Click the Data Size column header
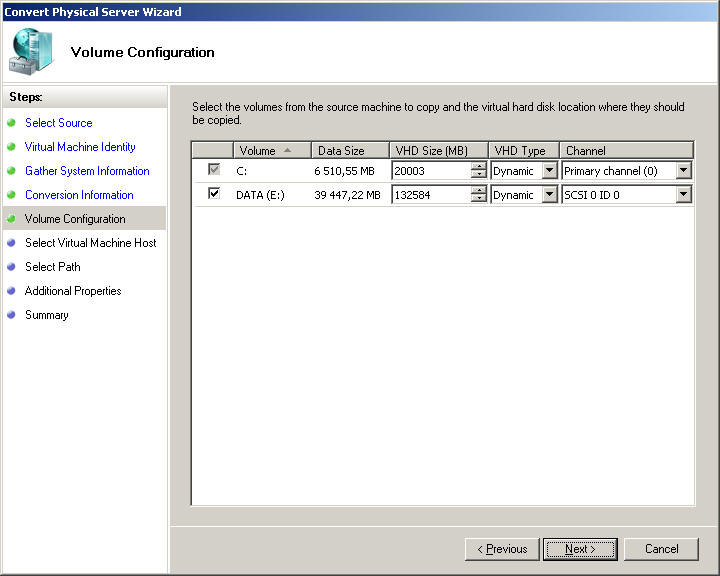This screenshot has height=576, width=720. coord(350,150)
